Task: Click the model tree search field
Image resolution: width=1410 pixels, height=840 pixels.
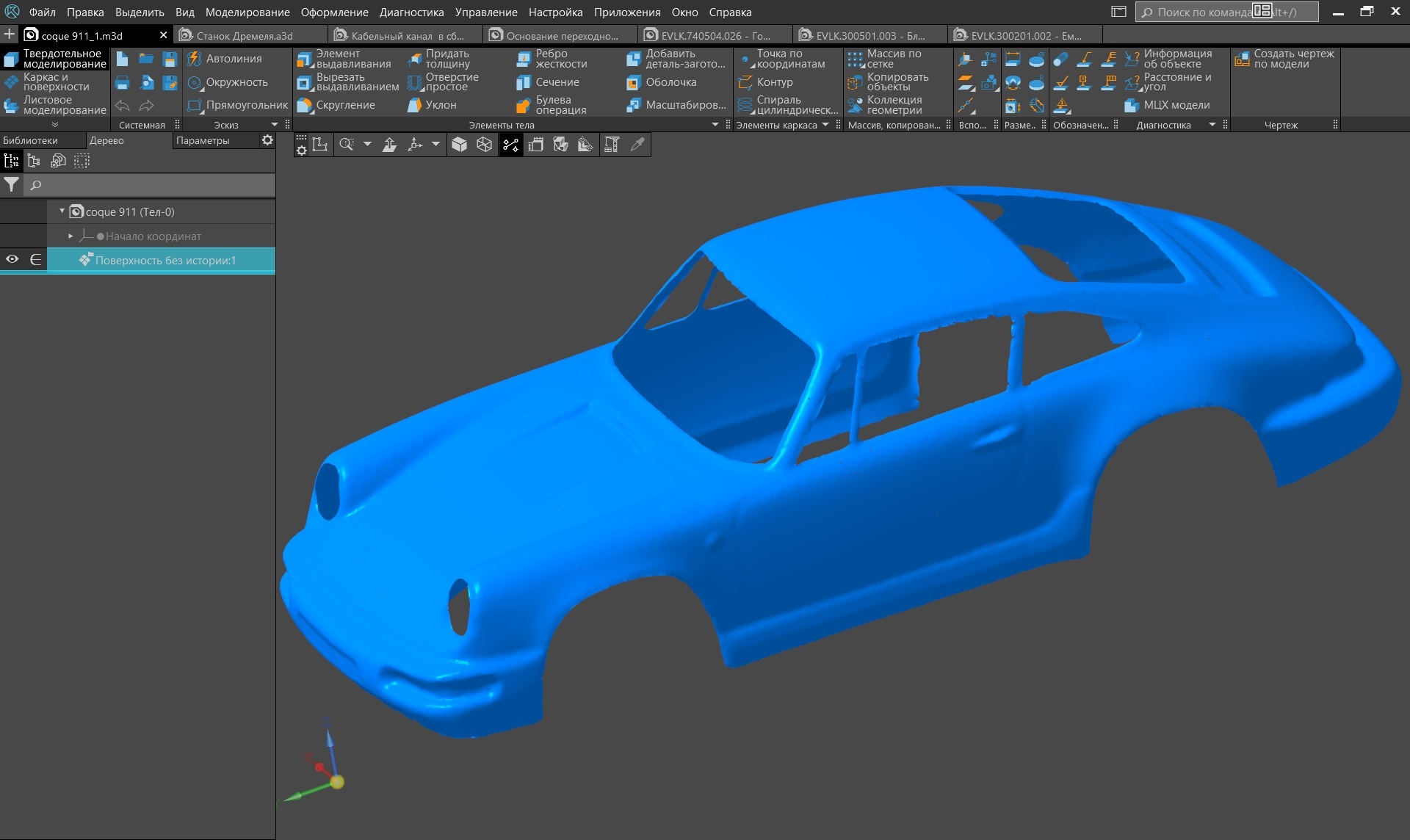Action: click(x=150, y=185)
